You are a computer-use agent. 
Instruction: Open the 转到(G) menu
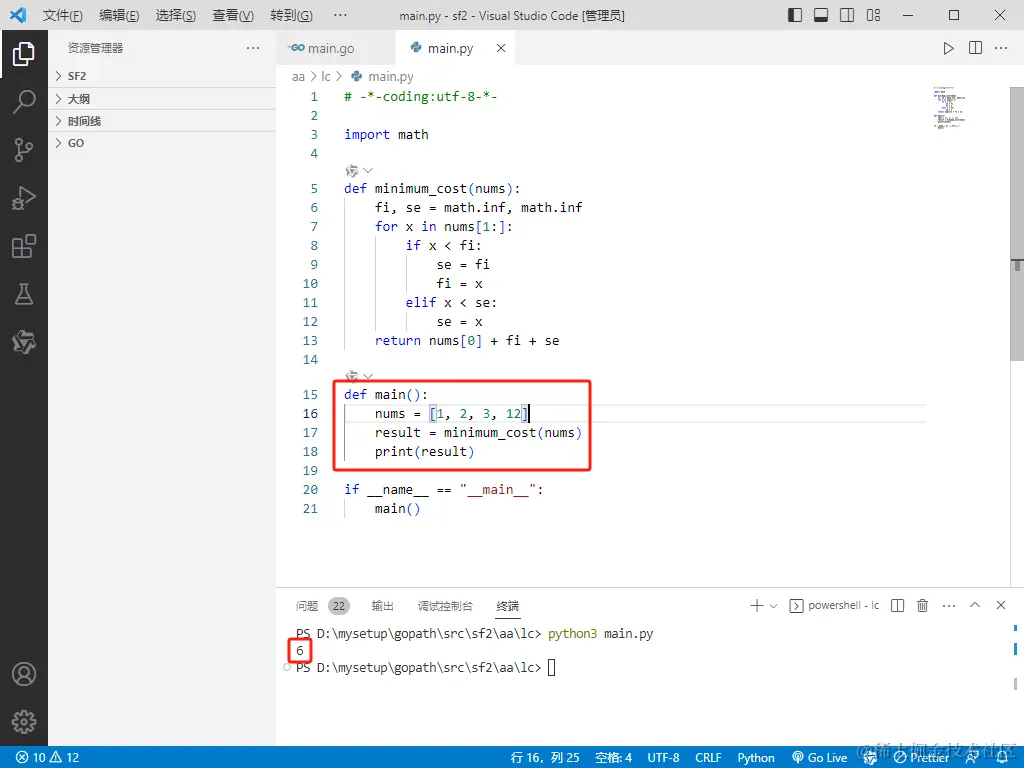click(291, 15)
